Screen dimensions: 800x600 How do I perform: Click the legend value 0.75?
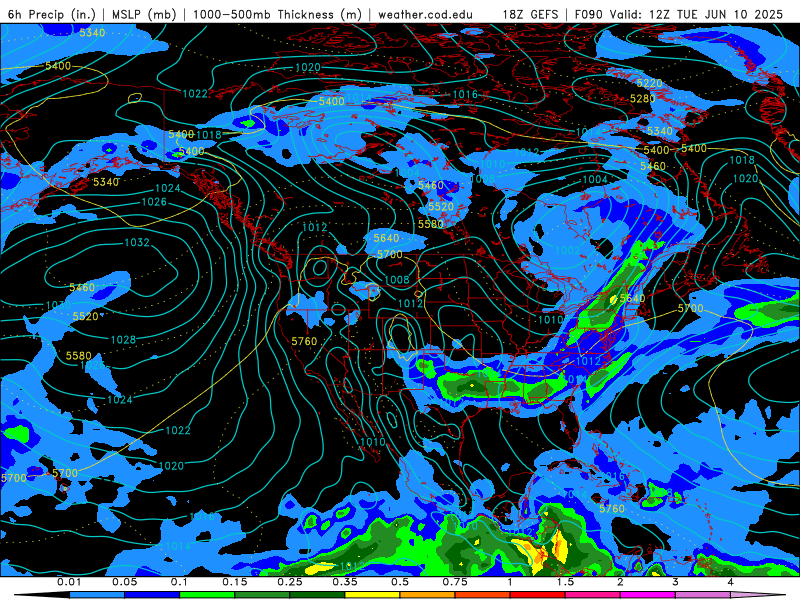(x=455, y=582)
